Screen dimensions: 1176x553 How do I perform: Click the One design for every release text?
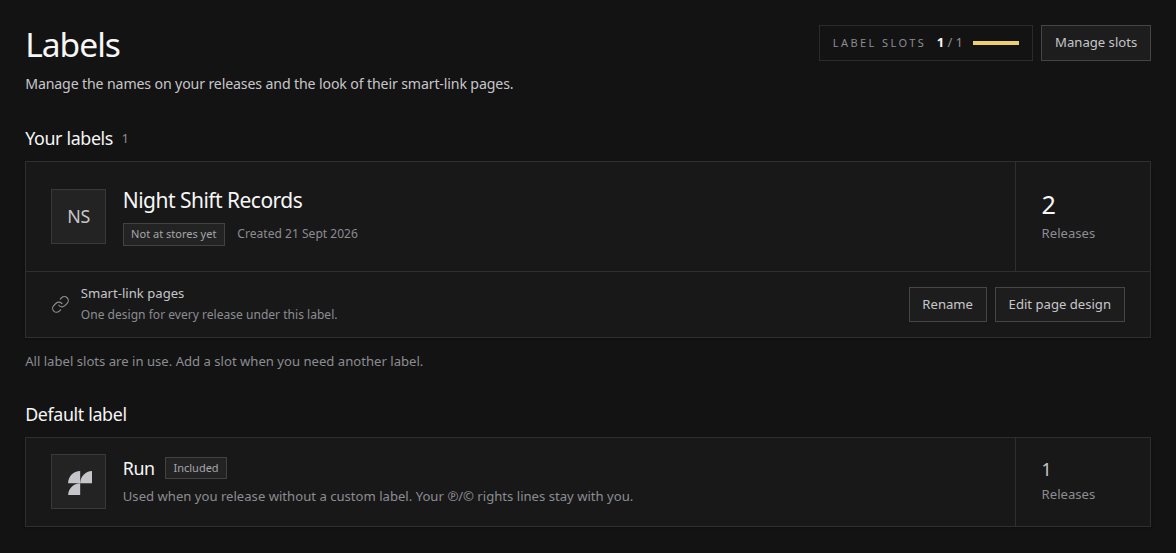209,314
